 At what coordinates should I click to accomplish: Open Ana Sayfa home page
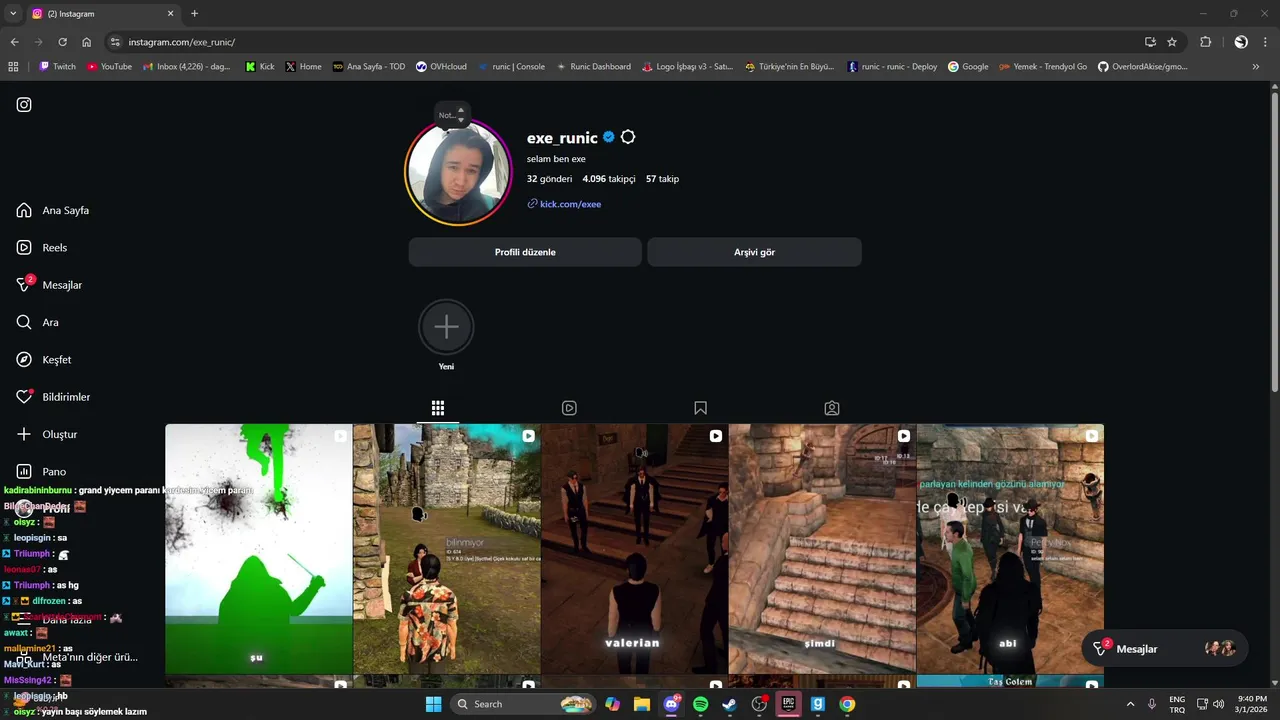click(53, 211)
